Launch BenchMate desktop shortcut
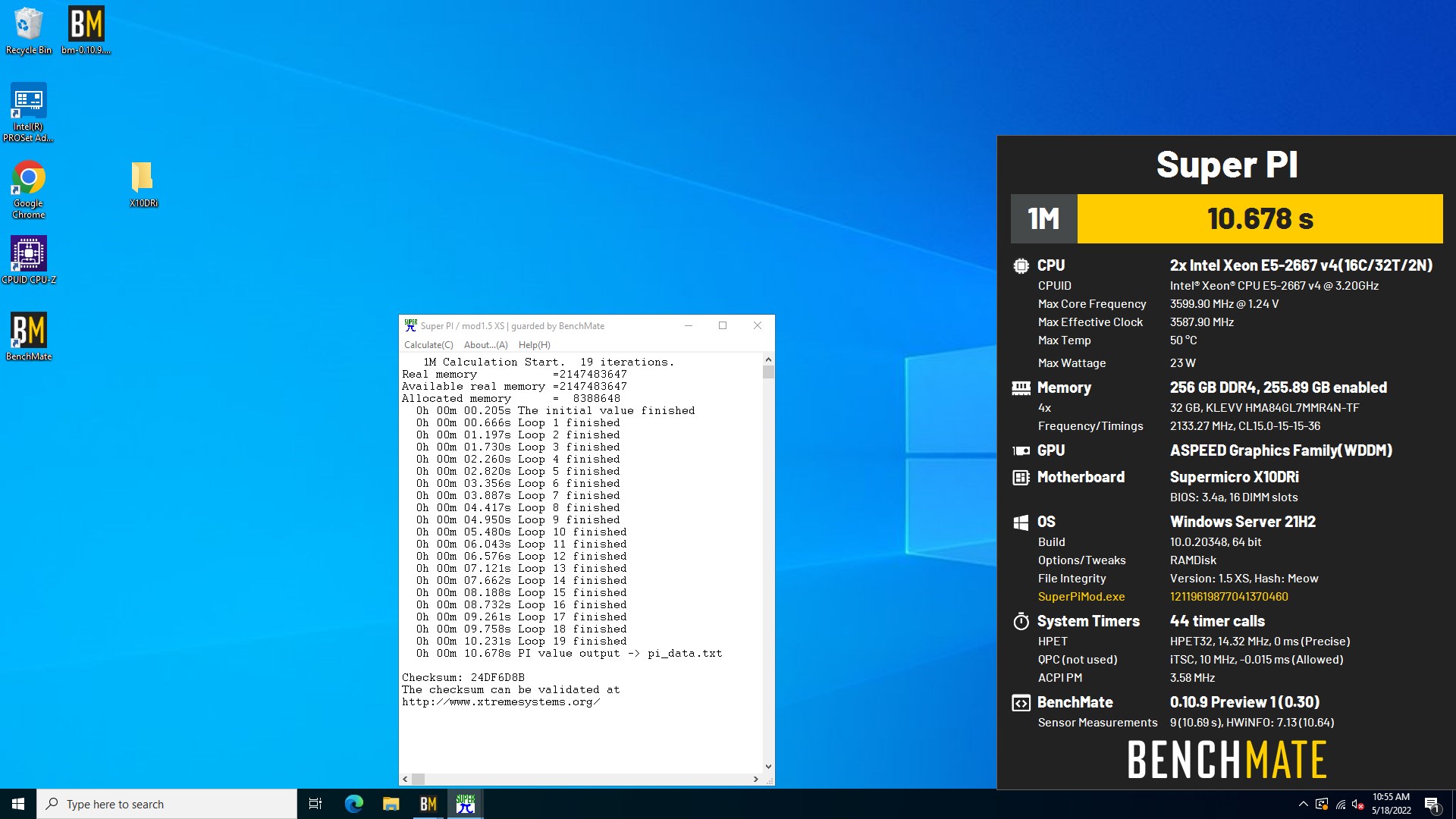The image size is (1456, 819). pyautogui.click(x=28, y=337)
